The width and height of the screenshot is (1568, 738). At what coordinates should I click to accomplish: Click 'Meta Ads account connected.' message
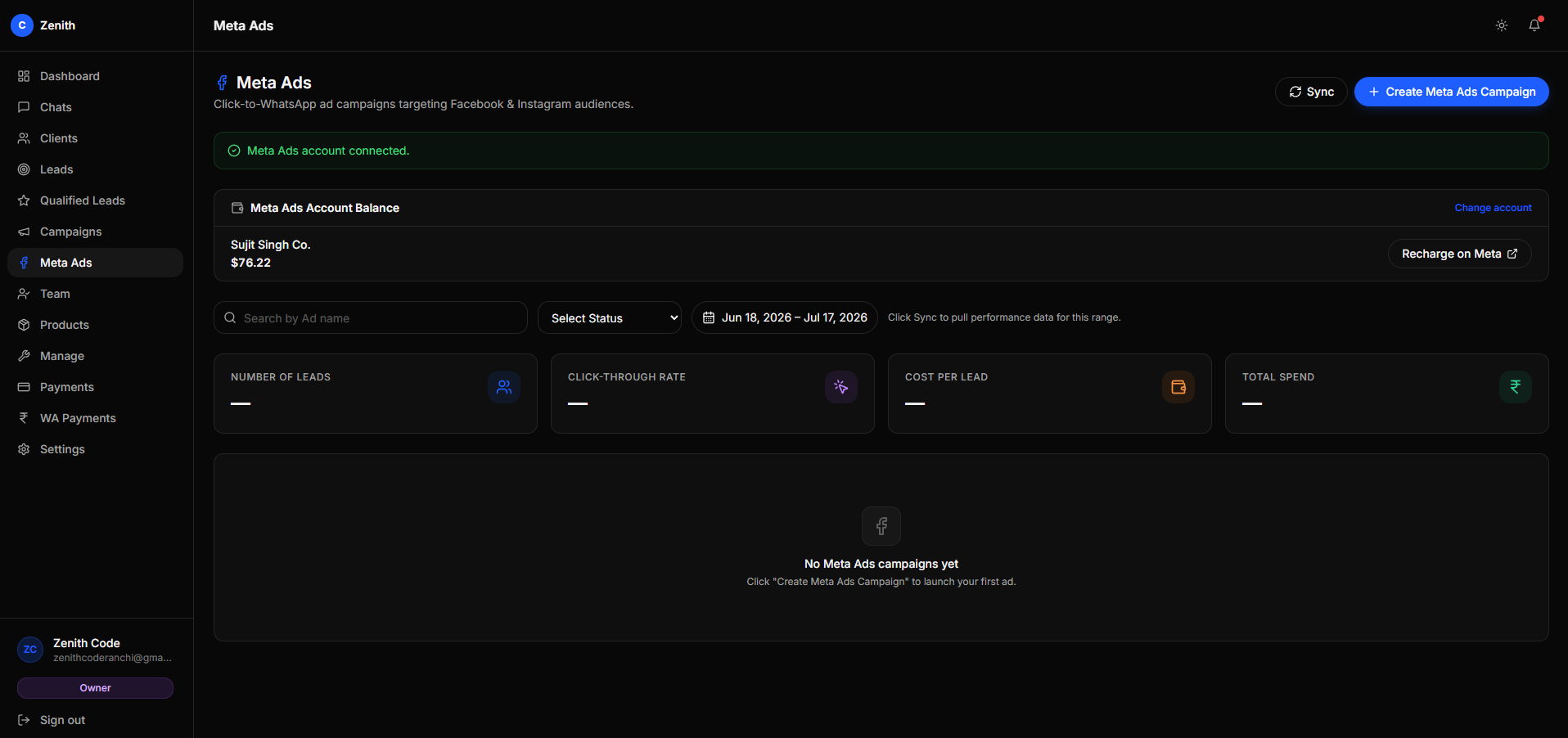pyautogui.click(x=328, y=151)
